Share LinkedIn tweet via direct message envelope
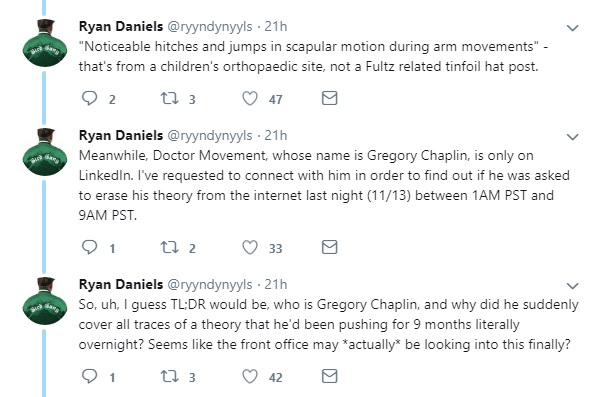611x397 pixels. (x=329, y=247)
